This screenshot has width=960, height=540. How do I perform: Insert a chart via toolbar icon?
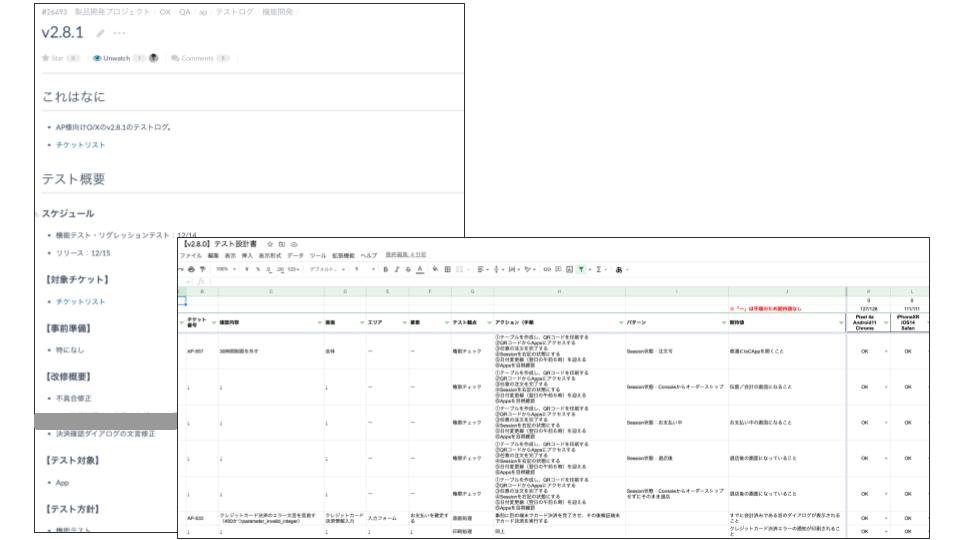click(569, 269)
